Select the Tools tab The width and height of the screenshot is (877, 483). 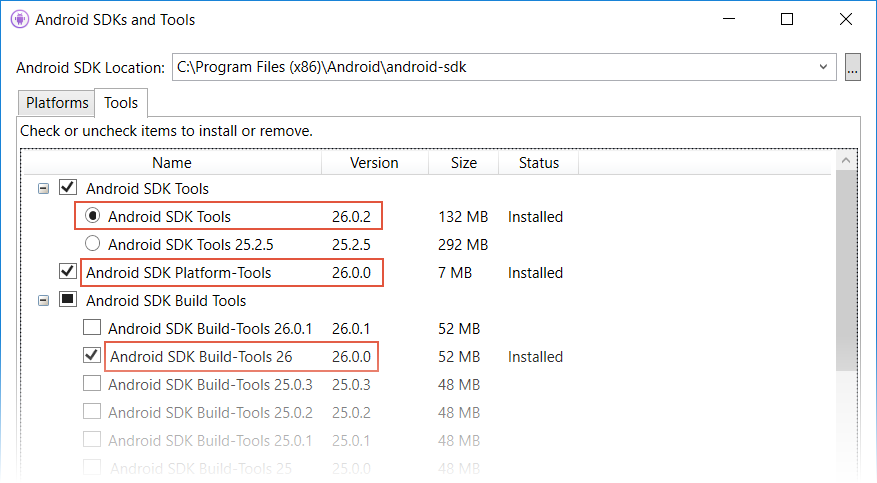(121, 103)
